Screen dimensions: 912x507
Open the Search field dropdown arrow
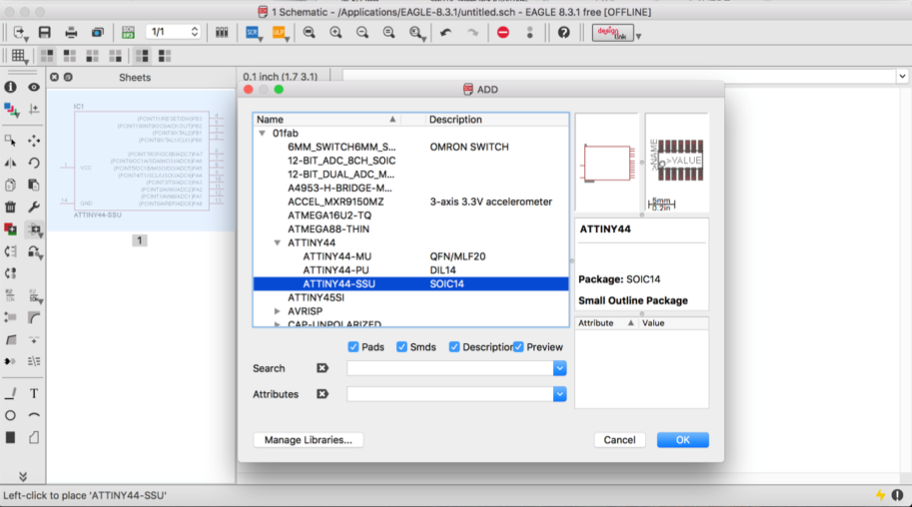[560, 368]
